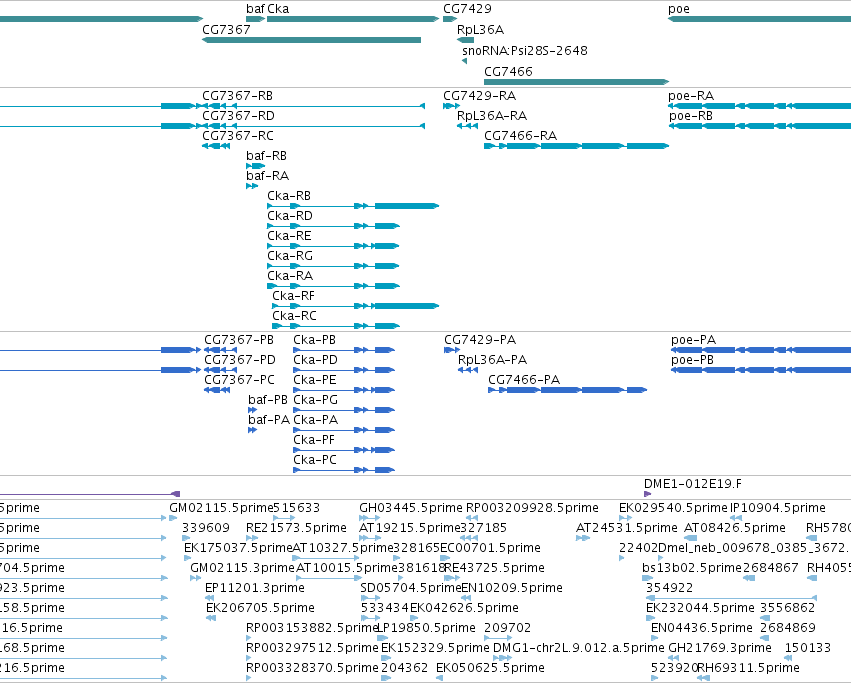Click the snoRNA:Psi28S-2648 label
The width and height of the screenshot is (851, 683).
(x=525, y=50)
